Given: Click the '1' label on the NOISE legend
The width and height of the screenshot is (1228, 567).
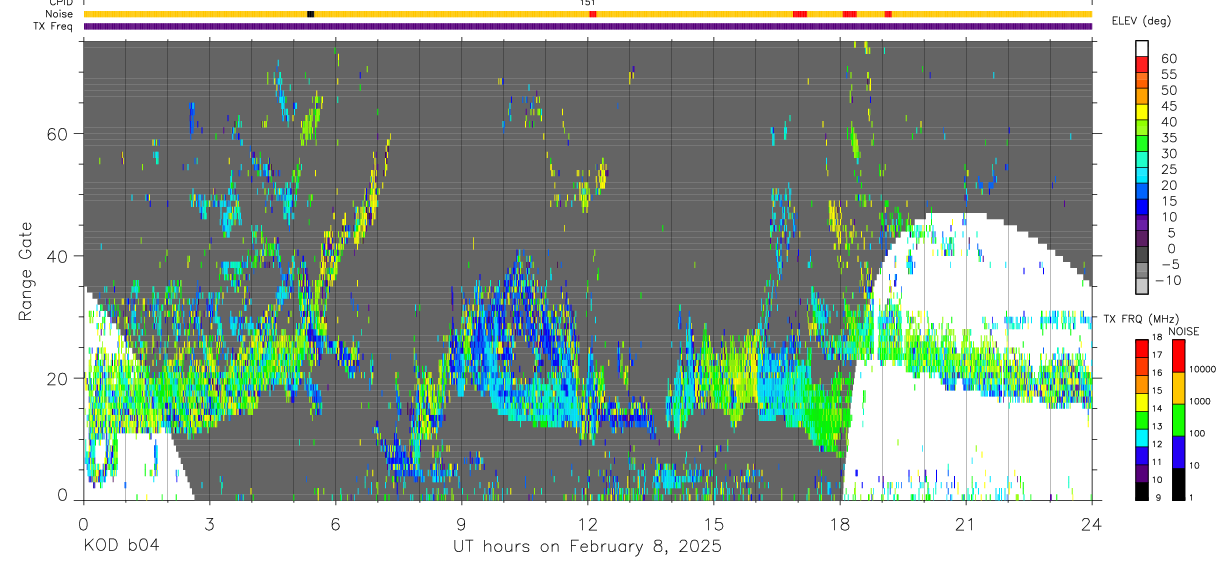Looking at the screenshot, I should pyautogui.click(x=1190, y=497).
